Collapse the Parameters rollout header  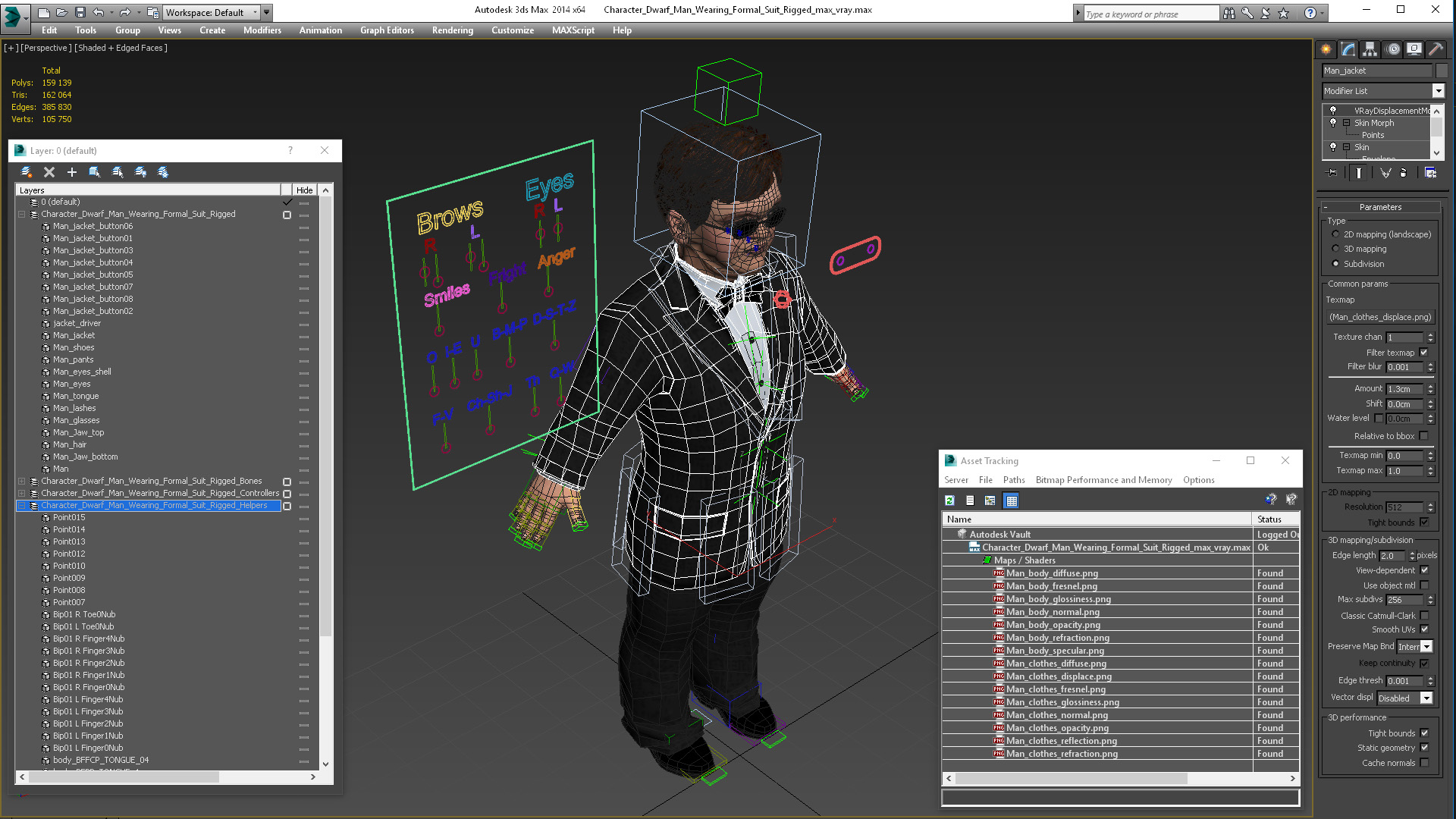[x=1380, y=207]
